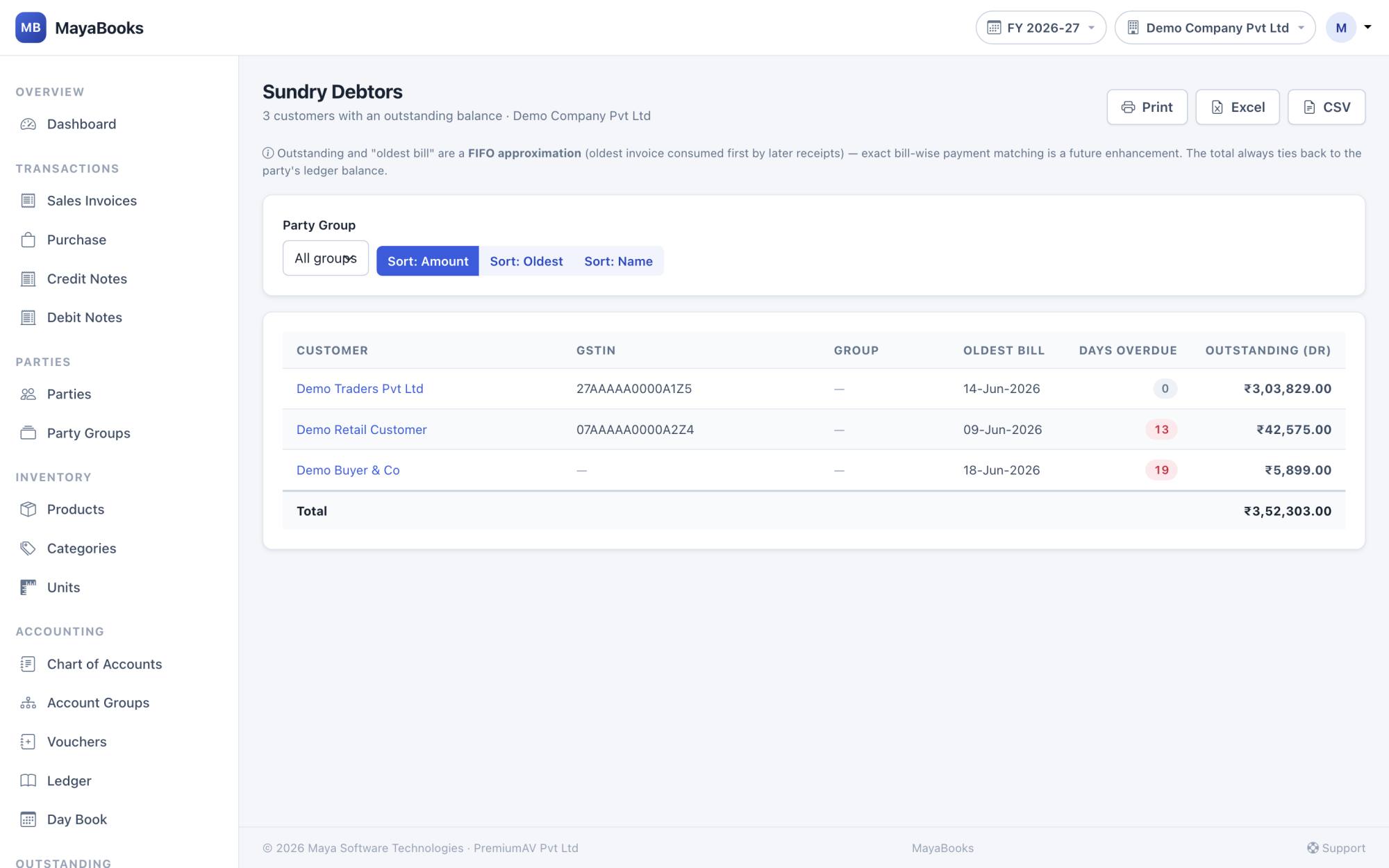Click the Day Book calendar icon
This screenshot has width=1389, height=868.
(28, 819)
